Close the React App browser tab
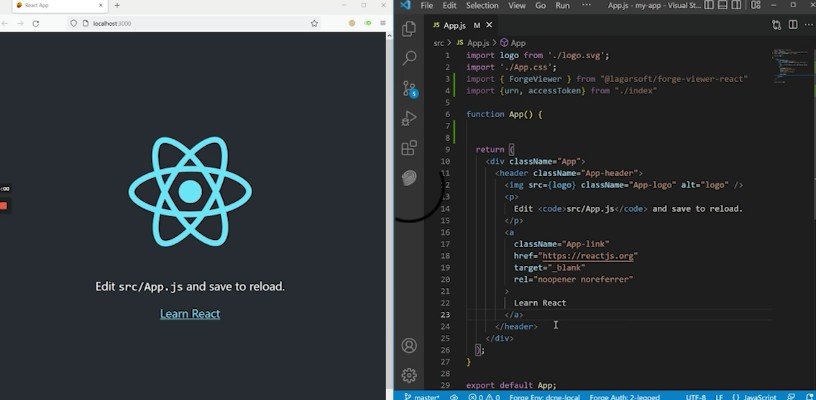This screenshot has height=400, width=816. coord(100,5)
